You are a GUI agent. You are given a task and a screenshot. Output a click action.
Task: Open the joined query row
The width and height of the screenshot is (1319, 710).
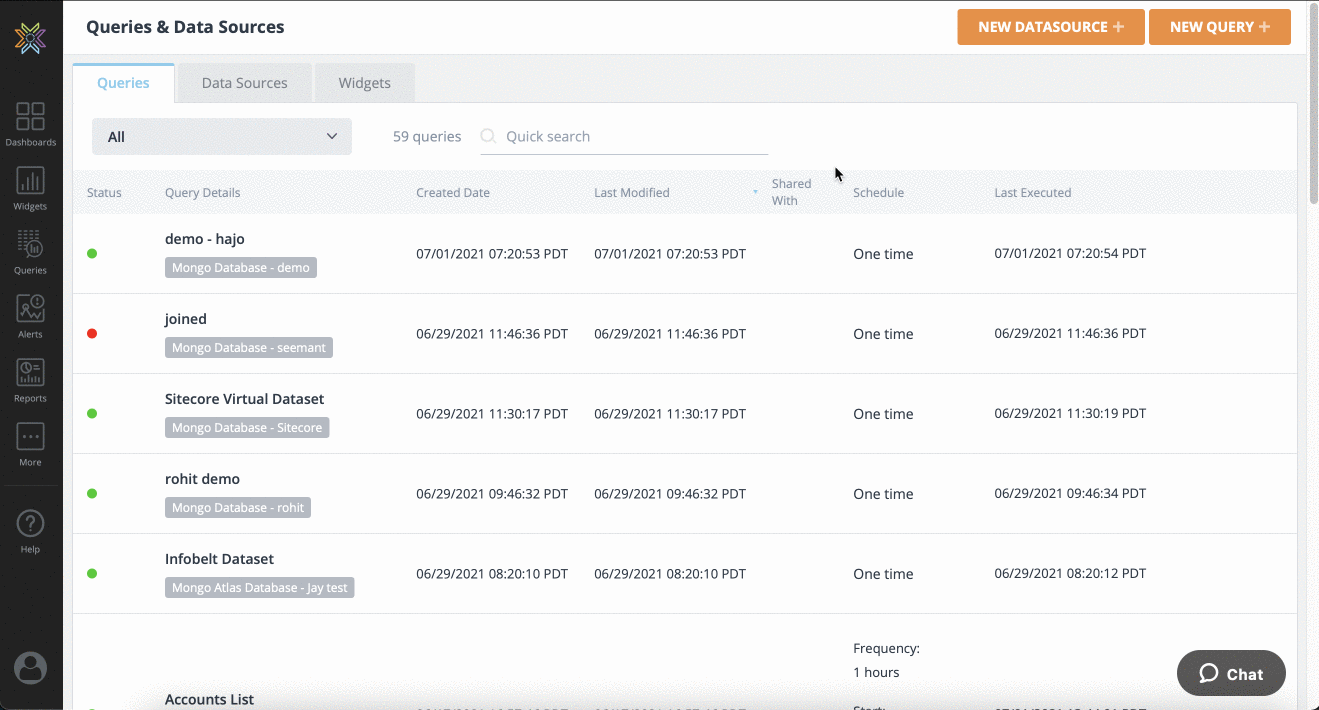tap(186, 319)
